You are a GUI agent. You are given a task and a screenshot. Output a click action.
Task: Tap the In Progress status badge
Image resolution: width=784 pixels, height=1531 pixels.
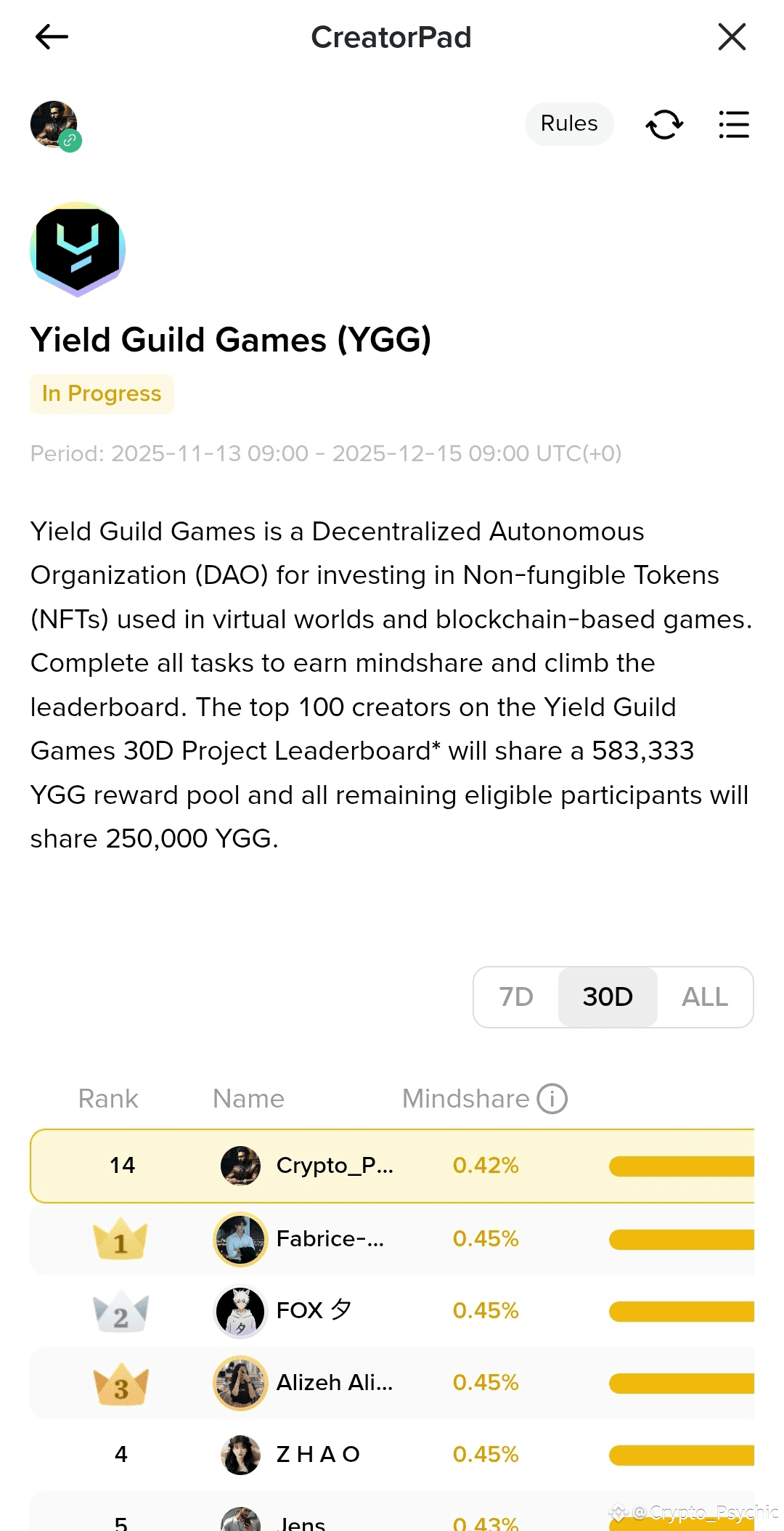tap(102, 394)
